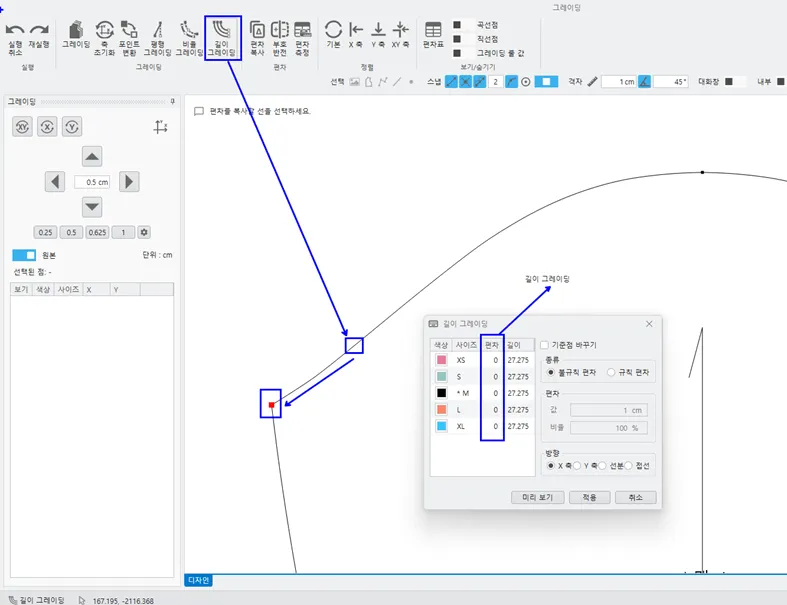Choose Y 축 as the direction
The width and height of the screenshot is (787, 605).
click(x=578, y=466)
